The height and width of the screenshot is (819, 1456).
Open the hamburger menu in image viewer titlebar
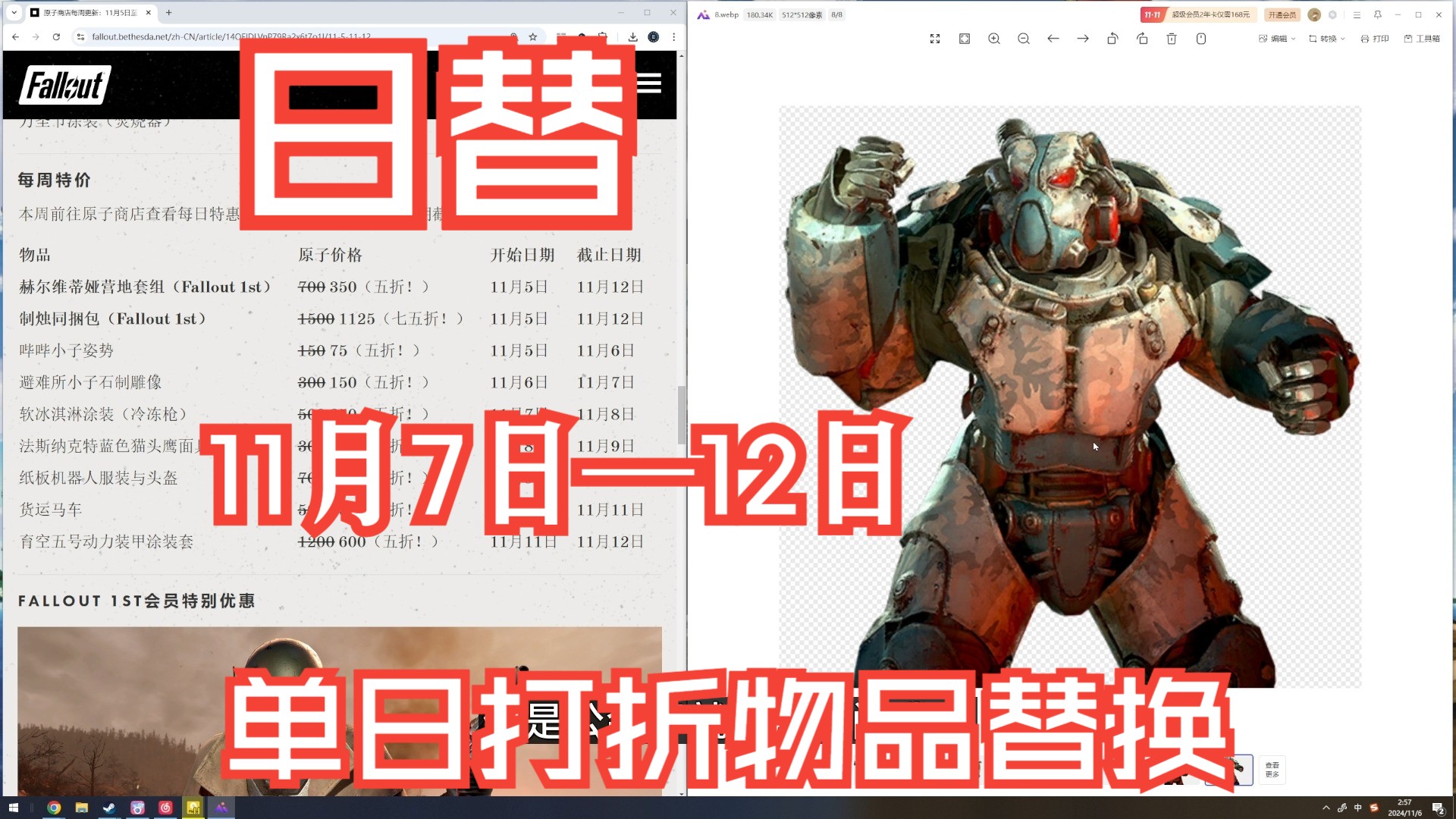pos(1357,14)
